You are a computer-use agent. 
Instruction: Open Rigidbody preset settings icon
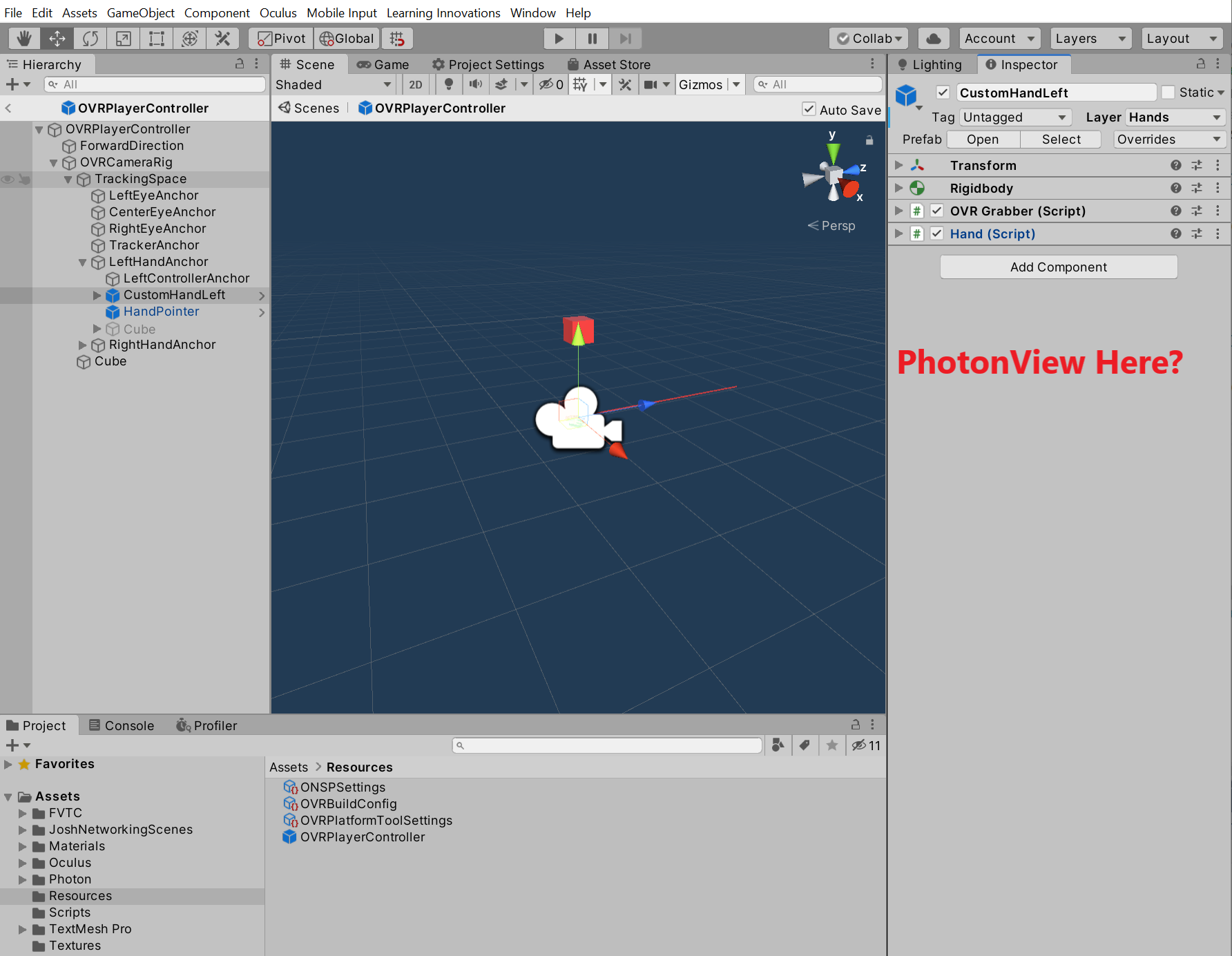1197,188
